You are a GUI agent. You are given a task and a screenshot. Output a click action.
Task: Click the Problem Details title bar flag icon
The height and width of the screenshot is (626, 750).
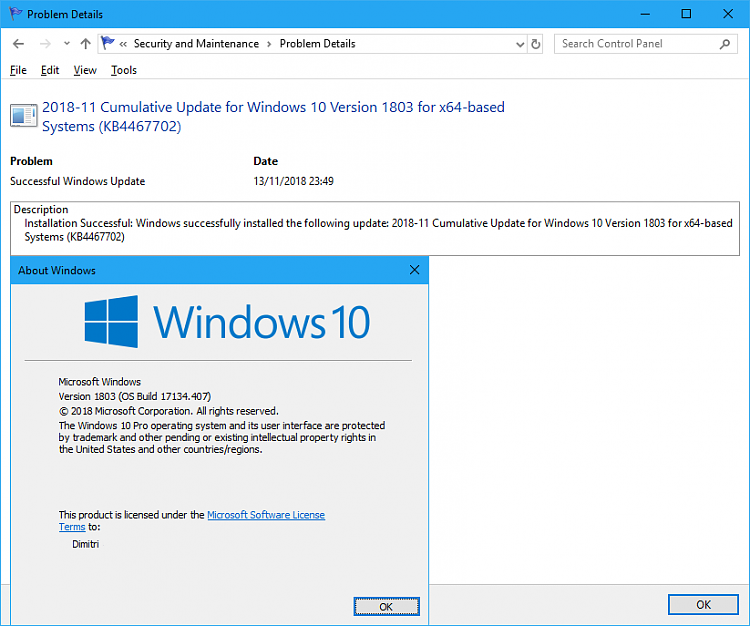coord(16,13)
